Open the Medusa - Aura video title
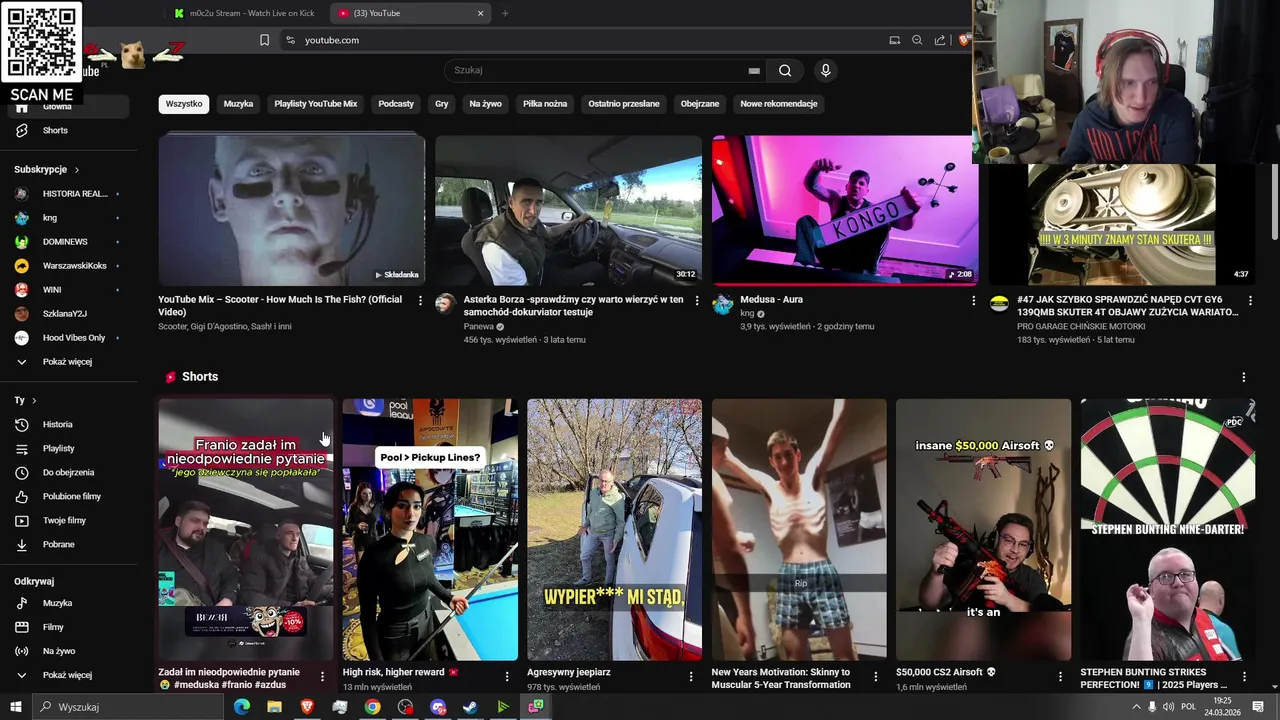 (771, 299)
